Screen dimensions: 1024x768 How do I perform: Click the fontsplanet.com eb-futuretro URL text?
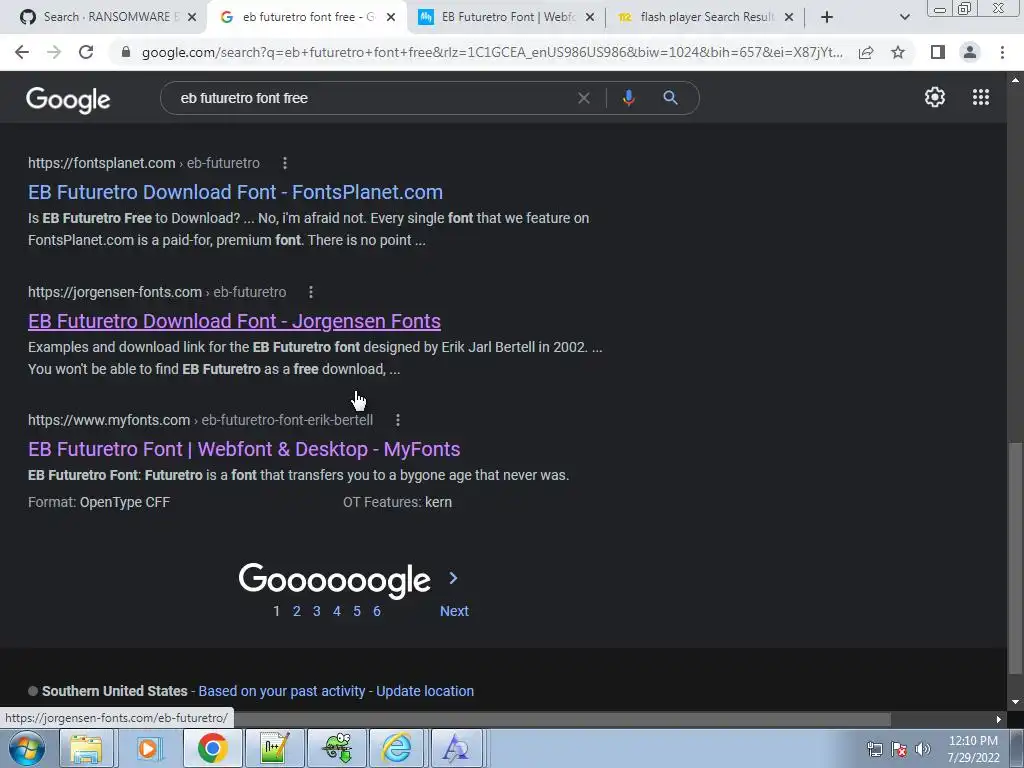[144, 163]
